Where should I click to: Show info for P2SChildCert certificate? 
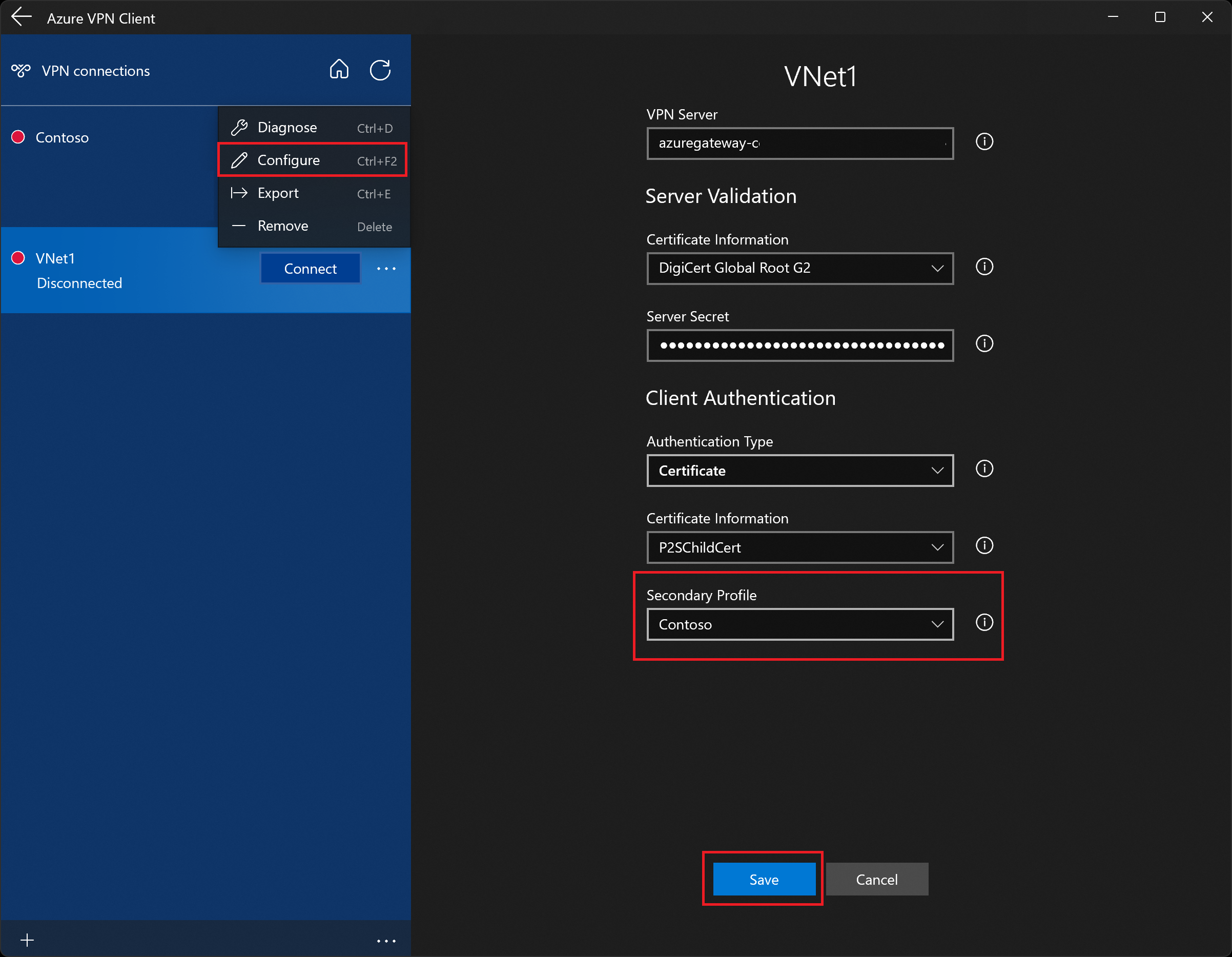tap(984, 545)
